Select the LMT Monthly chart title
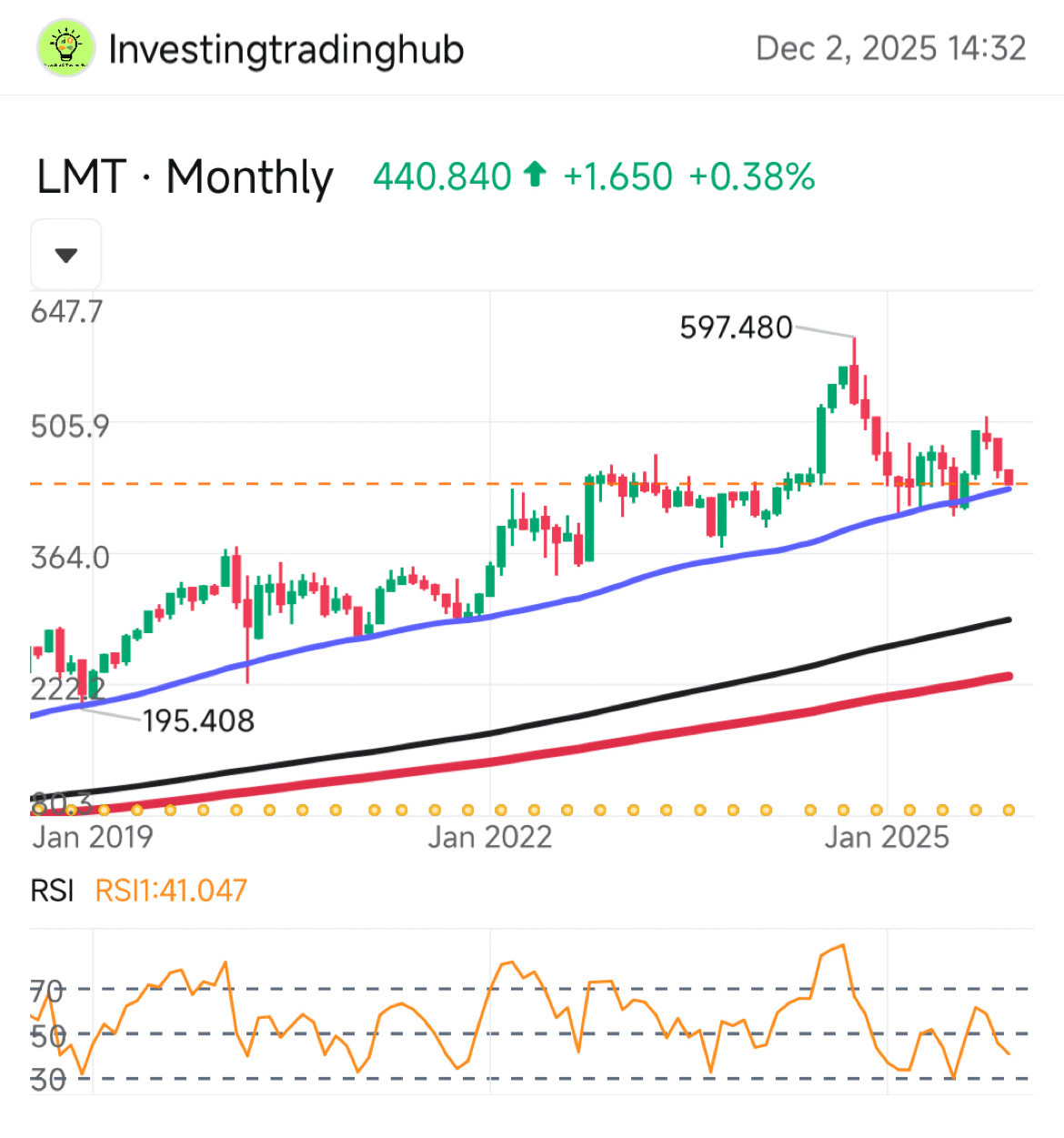Screen dimensions: 1064x1138 pyautogui.click(x=185, y=176)
